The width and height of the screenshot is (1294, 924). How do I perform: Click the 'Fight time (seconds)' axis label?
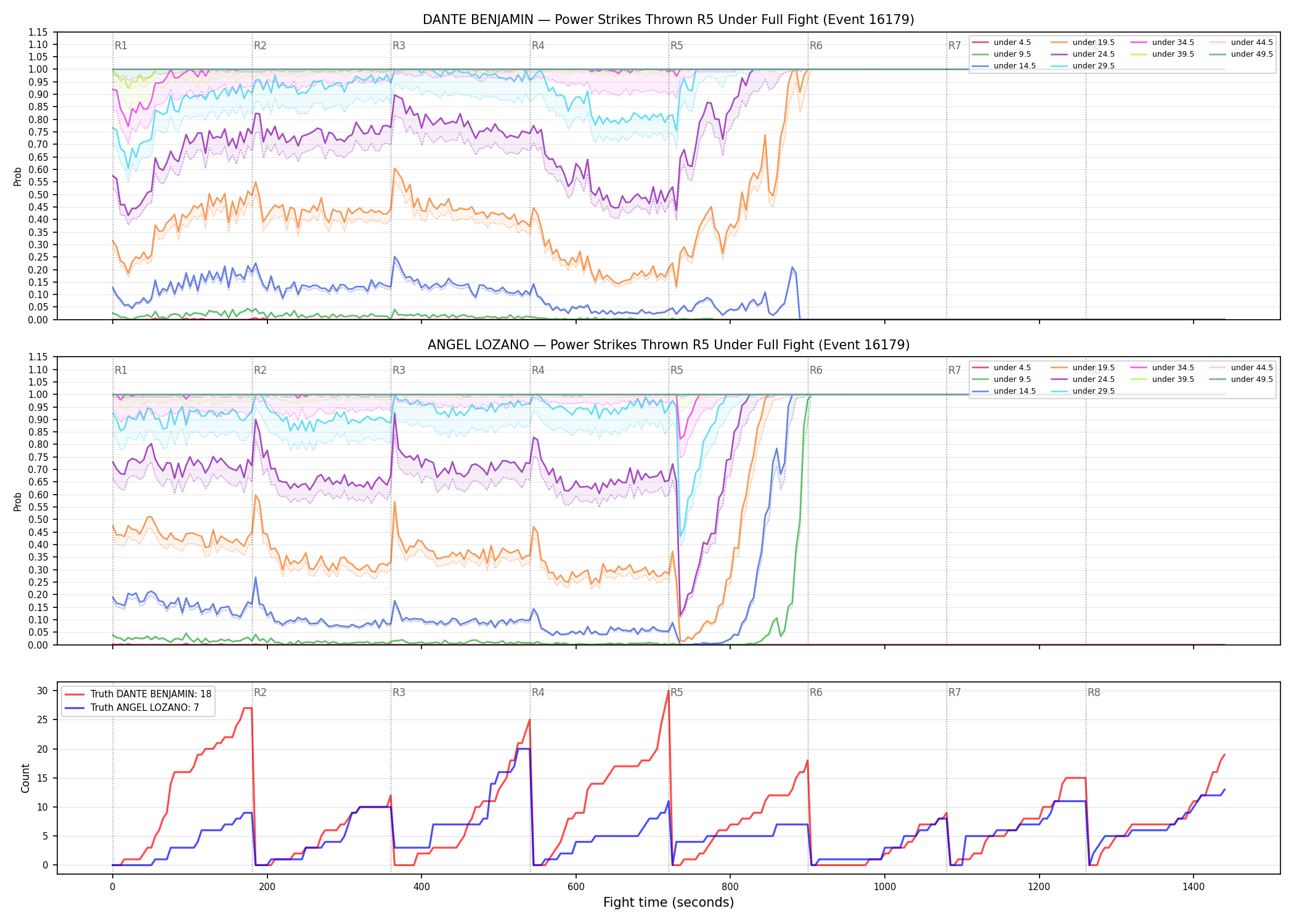[669, 902]
